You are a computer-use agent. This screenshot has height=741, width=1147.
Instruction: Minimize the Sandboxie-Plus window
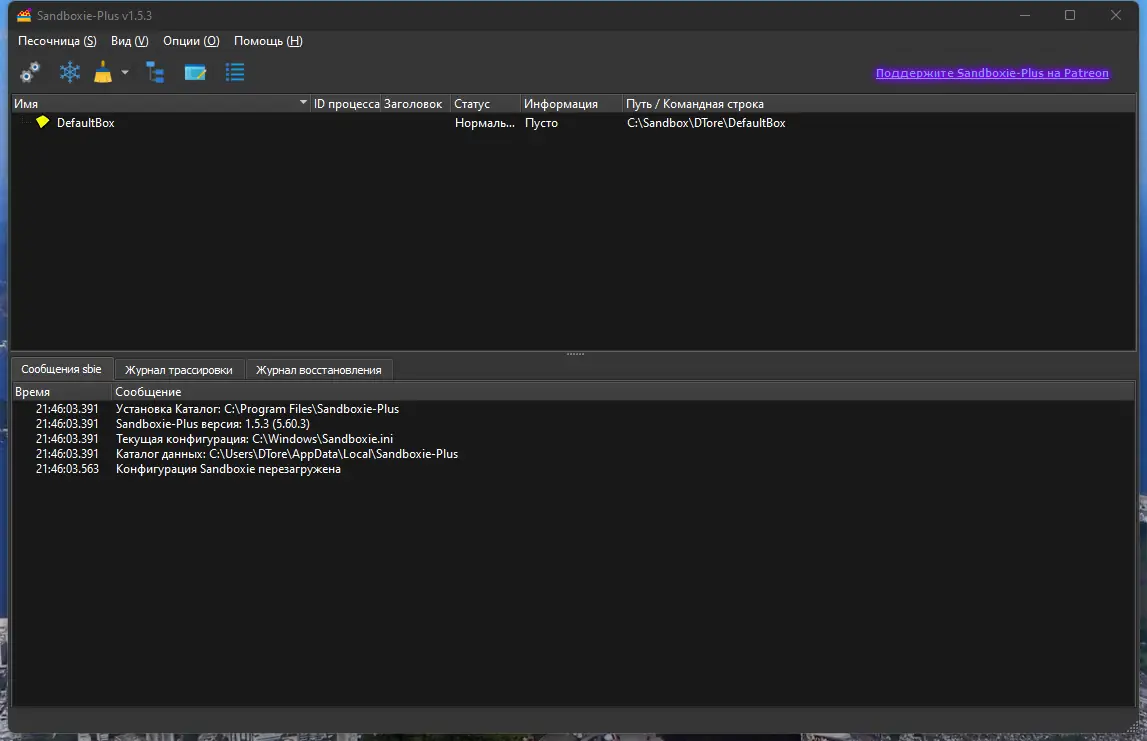pyautogui.click(x=1025, y=15)
